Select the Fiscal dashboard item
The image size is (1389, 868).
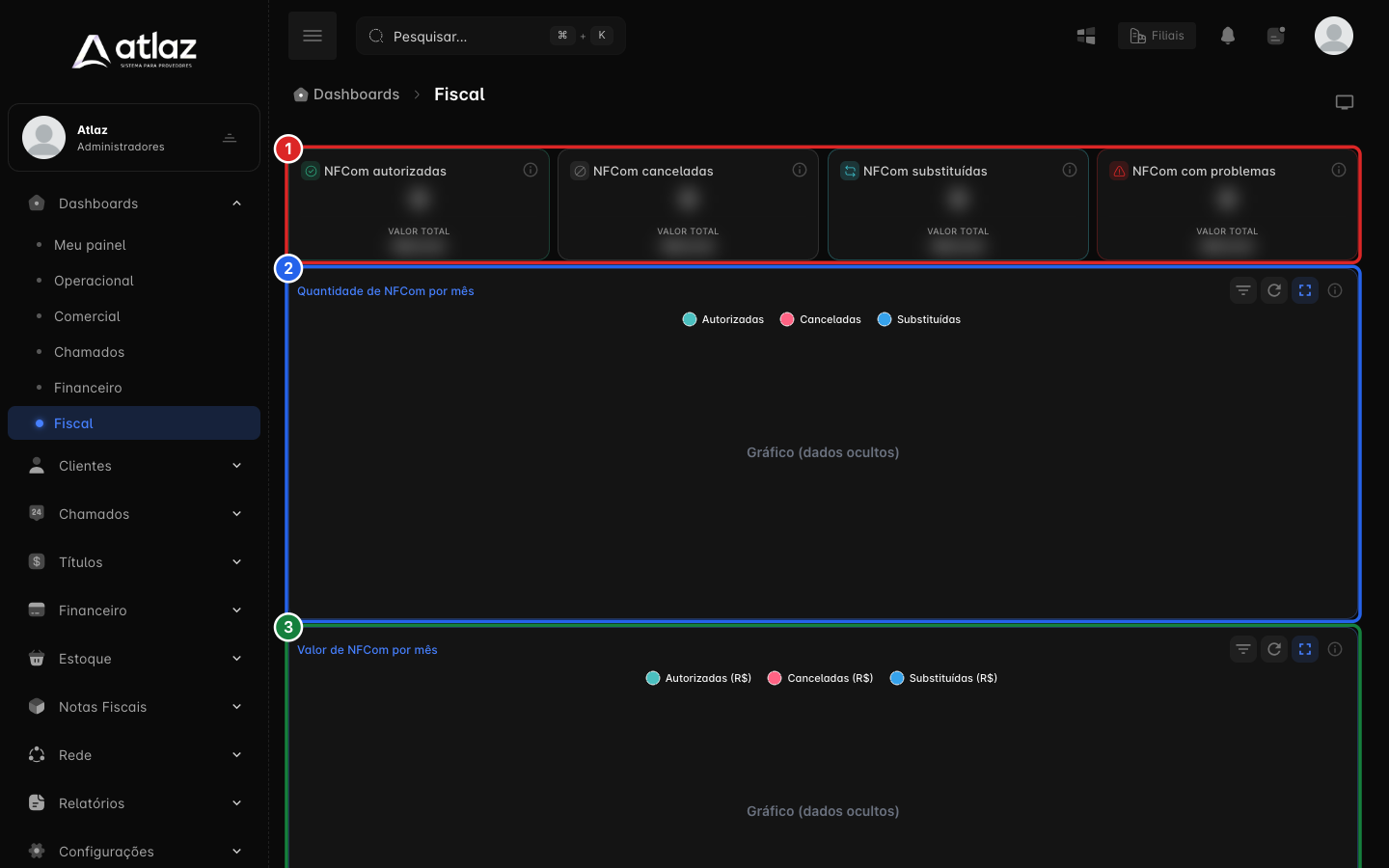tap(134, 423)
